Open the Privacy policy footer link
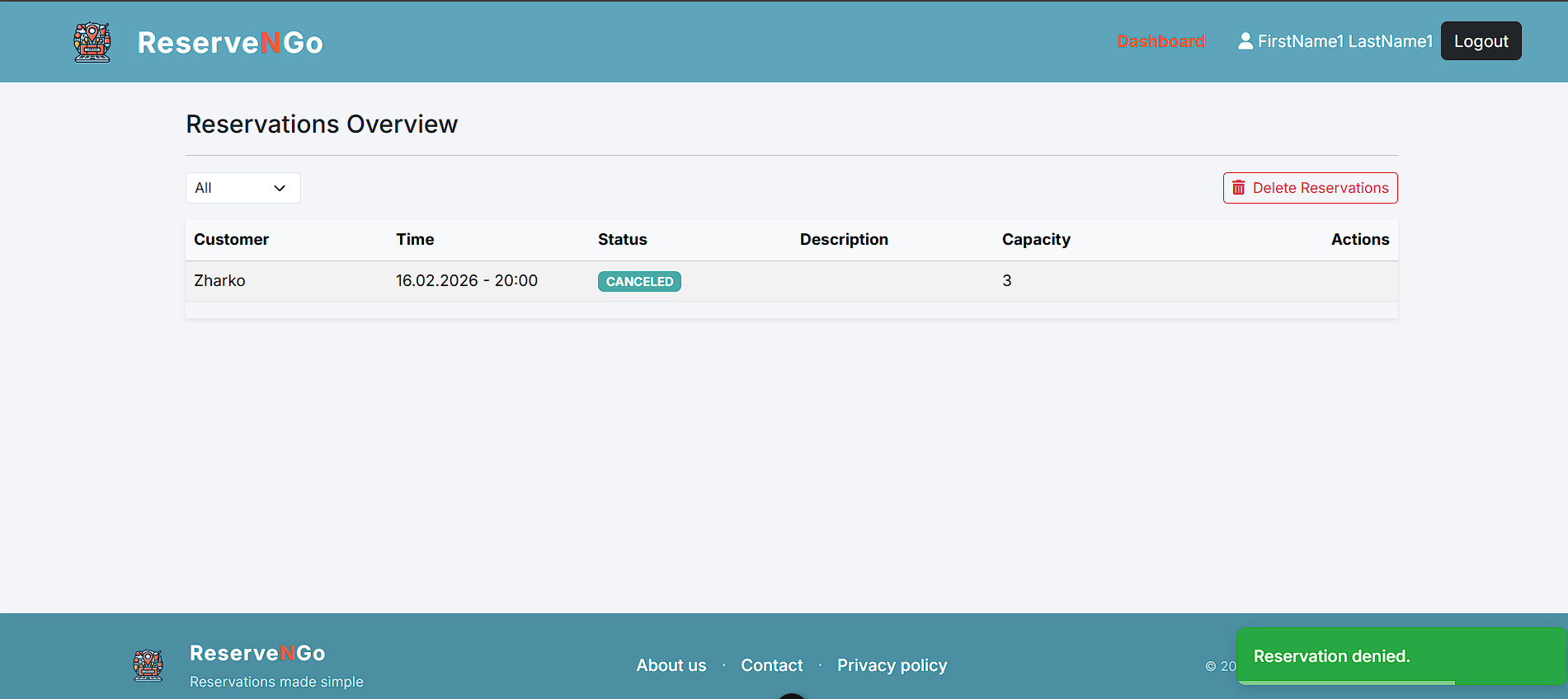The image size is (1568, 699). tap(892, 665)
